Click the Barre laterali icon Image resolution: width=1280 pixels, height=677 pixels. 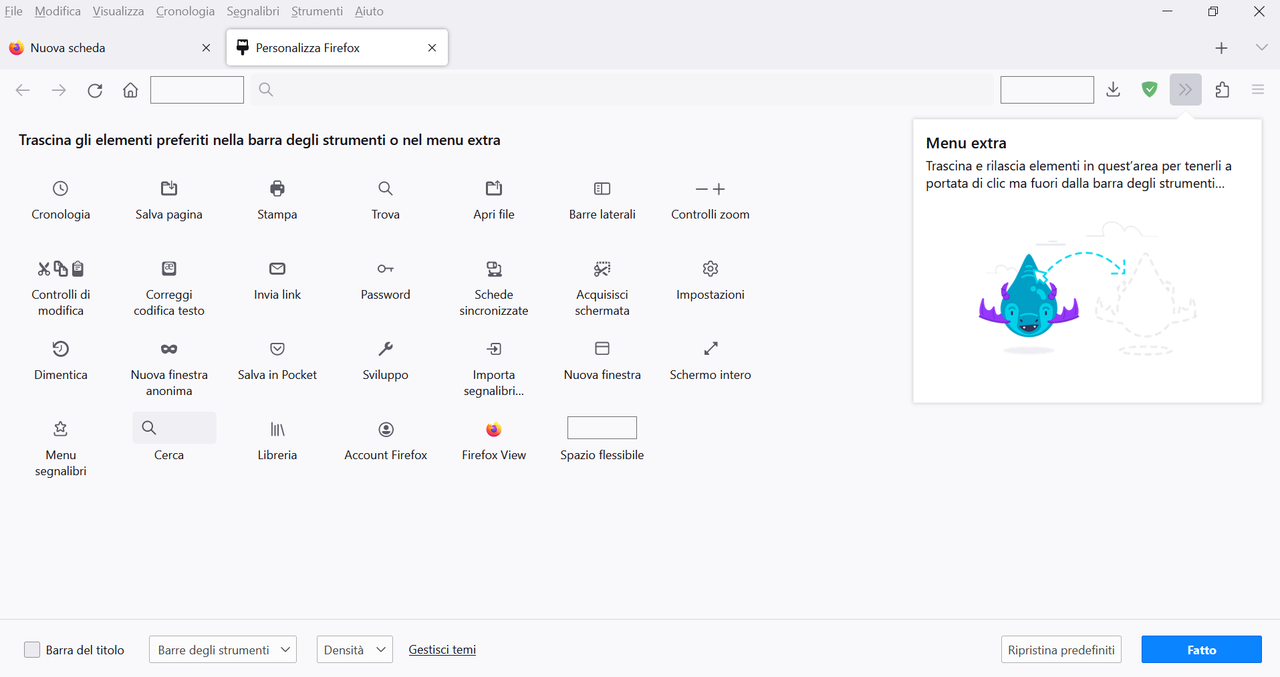pos(602,188)
